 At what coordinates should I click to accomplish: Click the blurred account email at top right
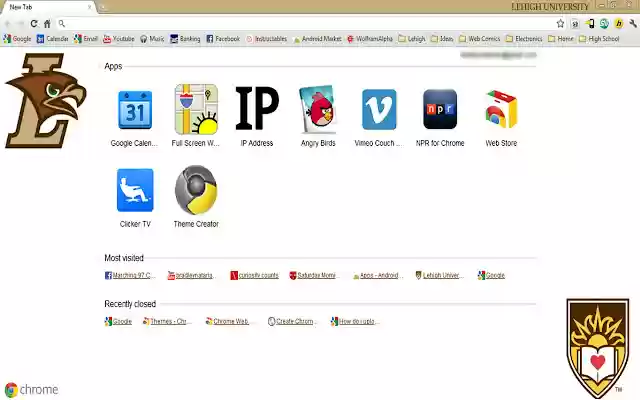(498, 55)
